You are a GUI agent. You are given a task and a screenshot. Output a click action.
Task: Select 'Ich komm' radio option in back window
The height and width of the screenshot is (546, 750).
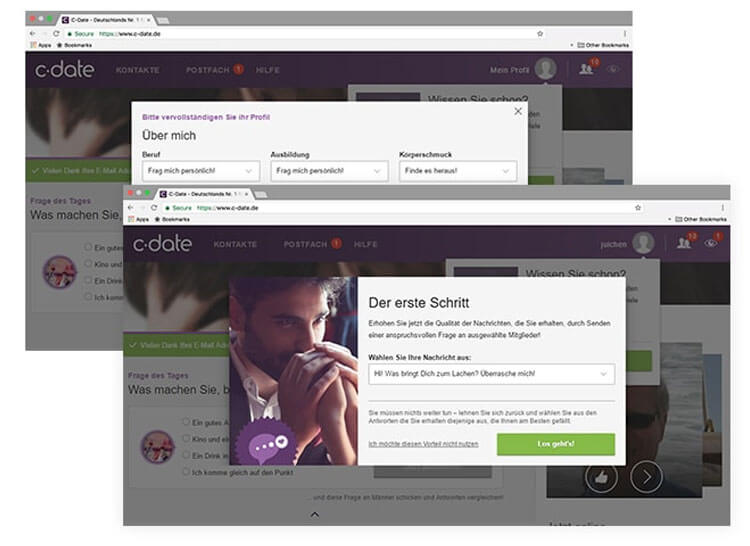point(88,297)
